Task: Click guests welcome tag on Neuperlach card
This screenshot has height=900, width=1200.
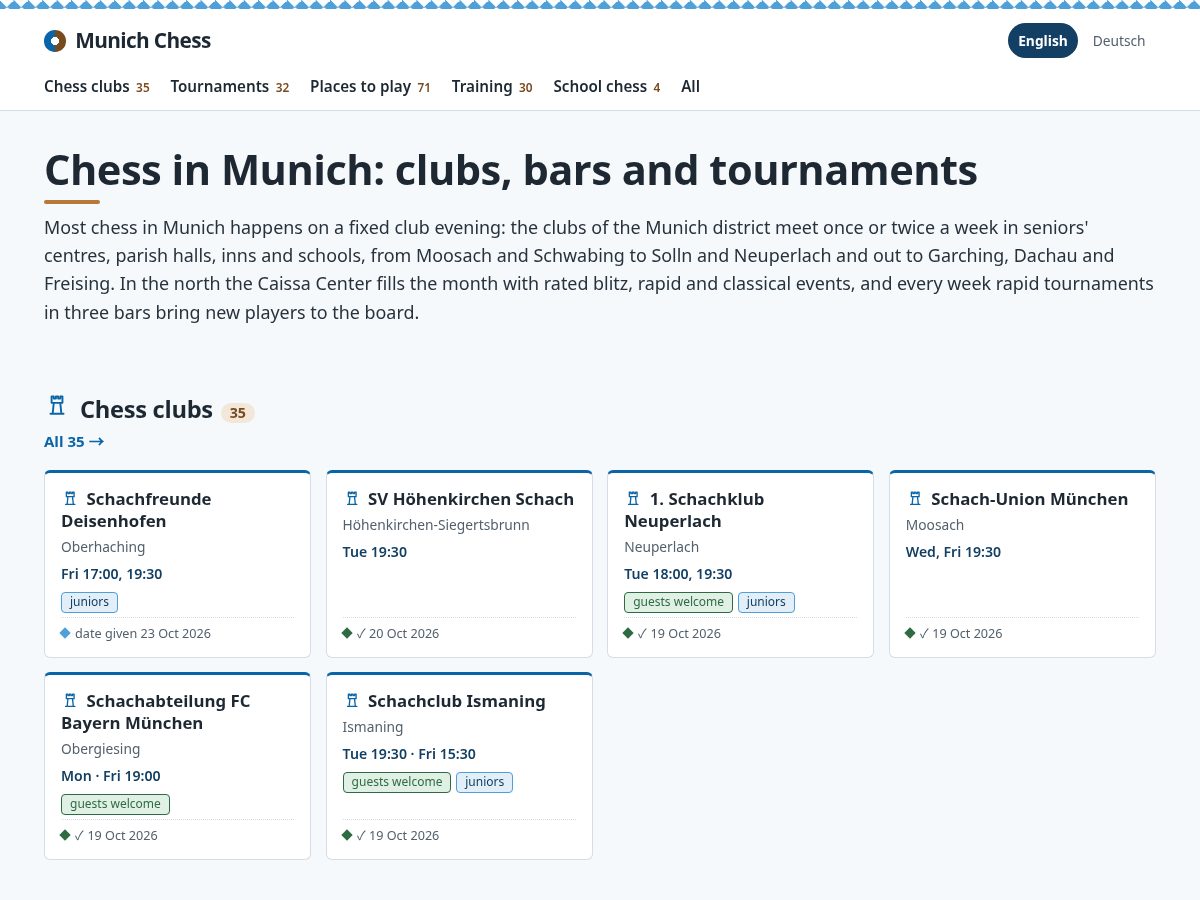Action: tap(678, 602)
